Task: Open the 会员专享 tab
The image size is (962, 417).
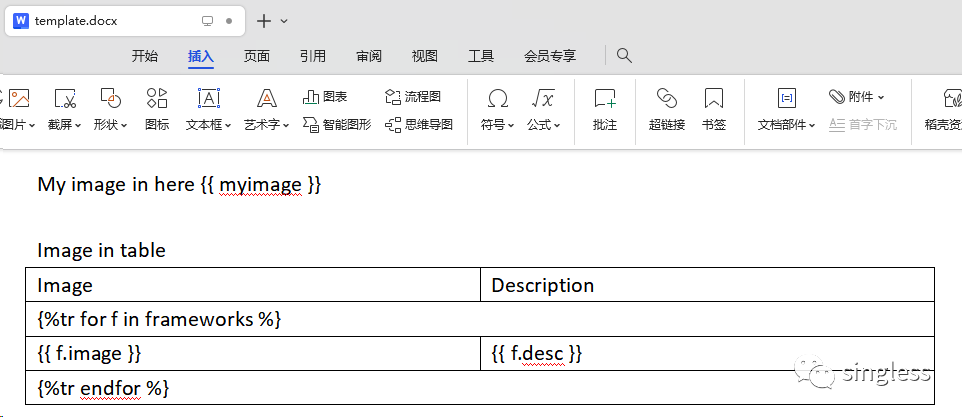Action: click(x=550, y=56)
